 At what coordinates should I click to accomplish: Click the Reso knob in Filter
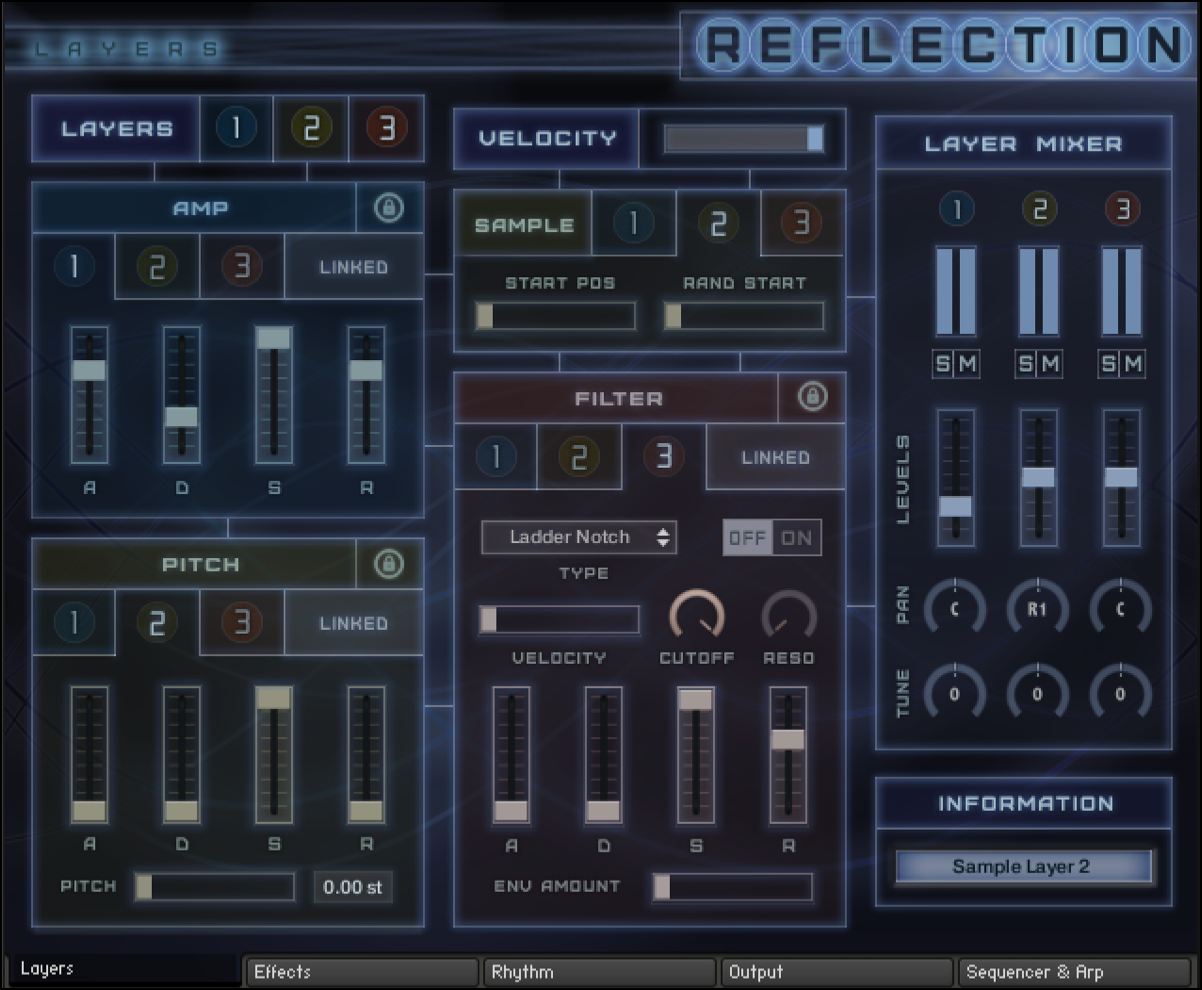click(789, 616)
